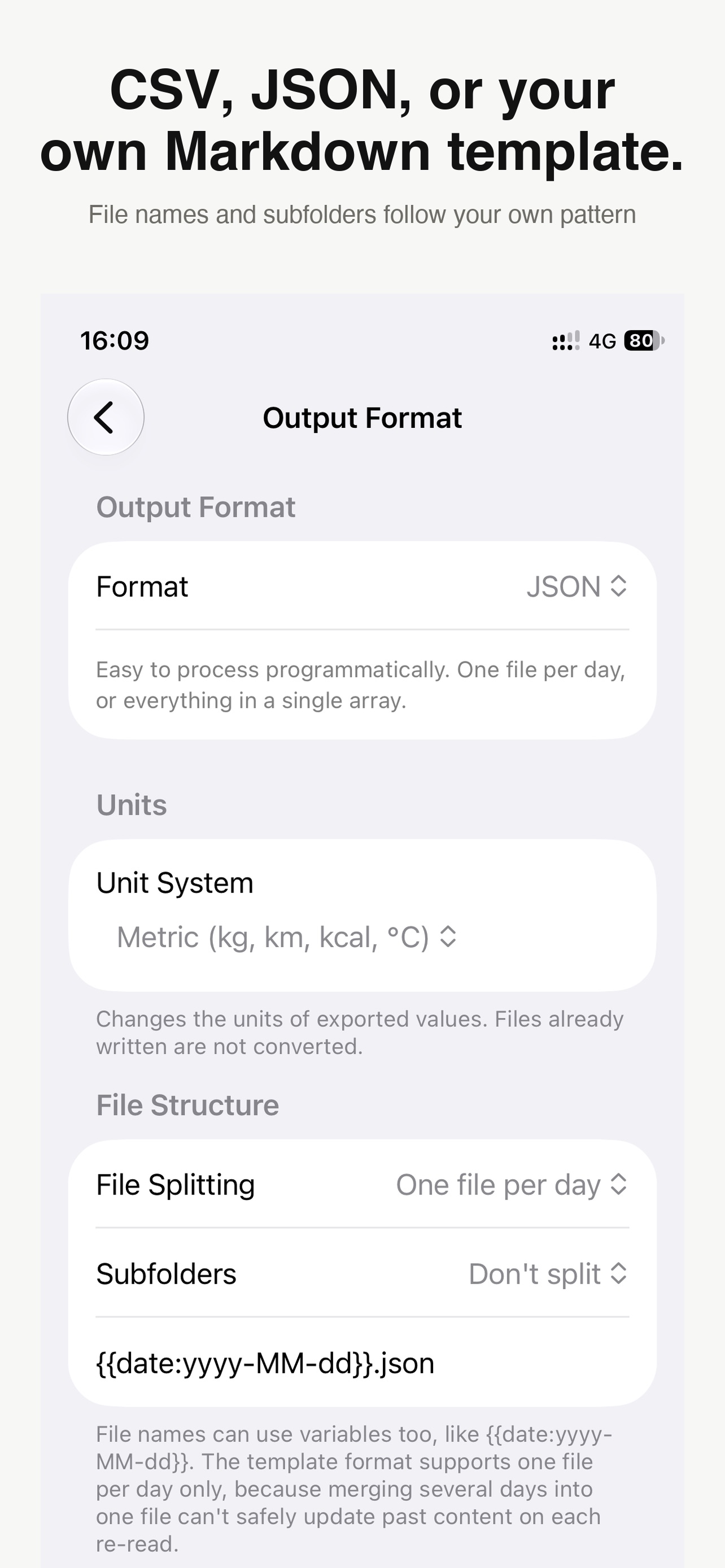Screen dimensions: 725x1568
Task: Tap the Subfolders row label
Action: pos(166,1273)
